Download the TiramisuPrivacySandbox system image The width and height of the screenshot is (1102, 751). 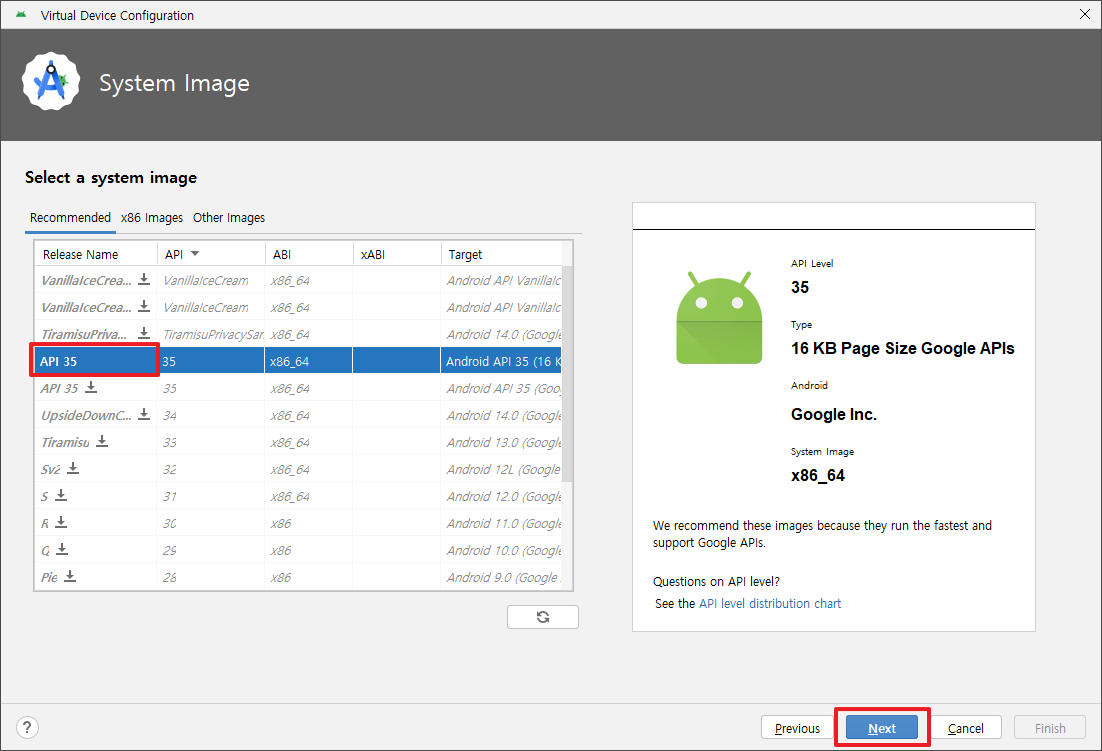pos(144,333)
